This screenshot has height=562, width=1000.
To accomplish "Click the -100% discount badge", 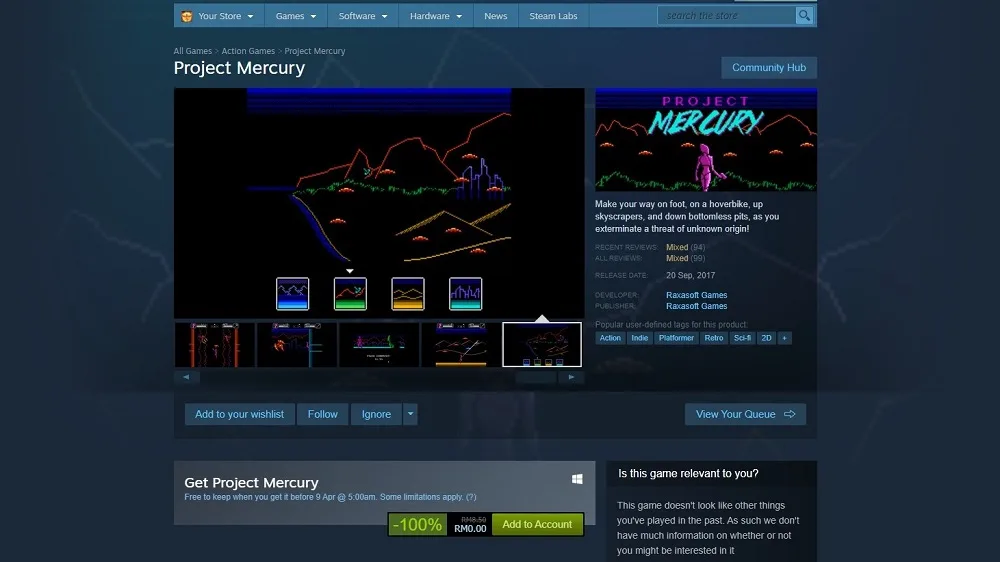I will 418,524.
